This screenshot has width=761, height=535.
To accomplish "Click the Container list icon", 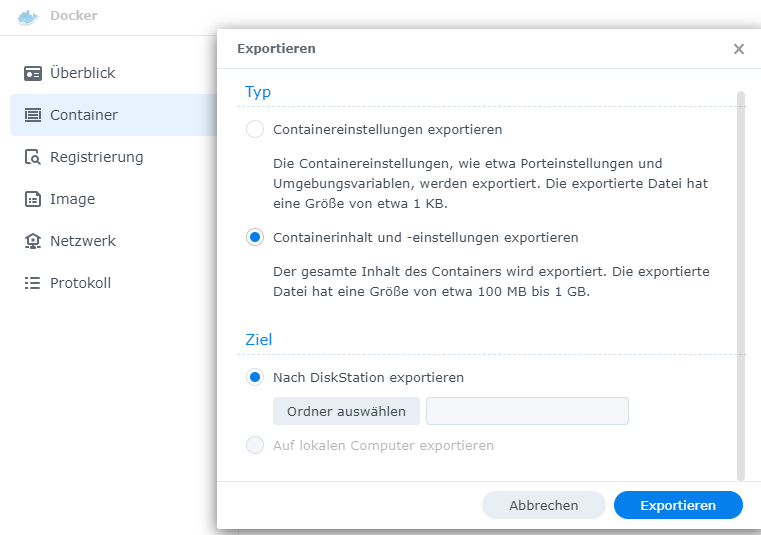I will point(33,115).
